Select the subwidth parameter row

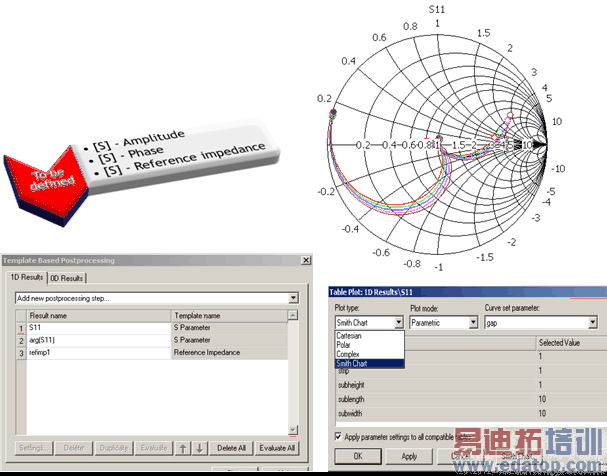[x=470, y=414]
